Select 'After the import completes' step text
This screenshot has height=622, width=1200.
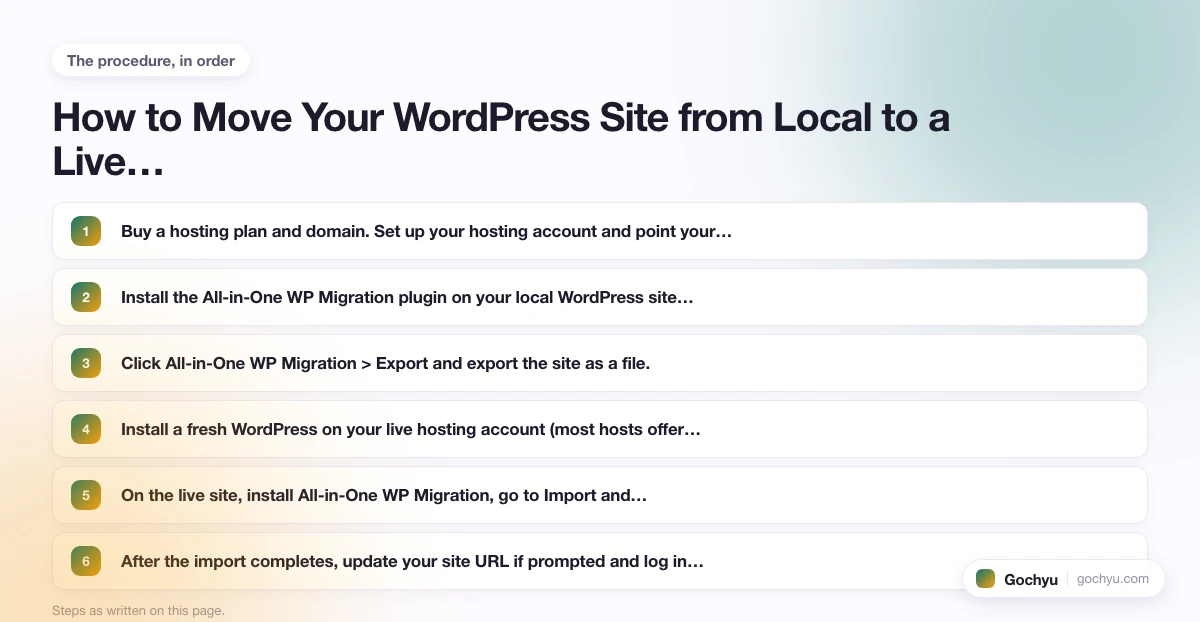[412, 561]
